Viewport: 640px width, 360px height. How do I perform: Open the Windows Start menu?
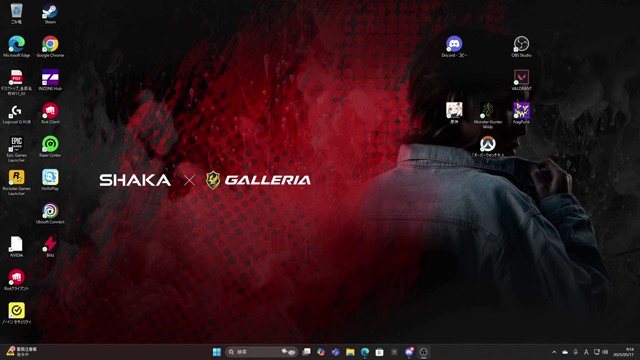coord(217,352)
